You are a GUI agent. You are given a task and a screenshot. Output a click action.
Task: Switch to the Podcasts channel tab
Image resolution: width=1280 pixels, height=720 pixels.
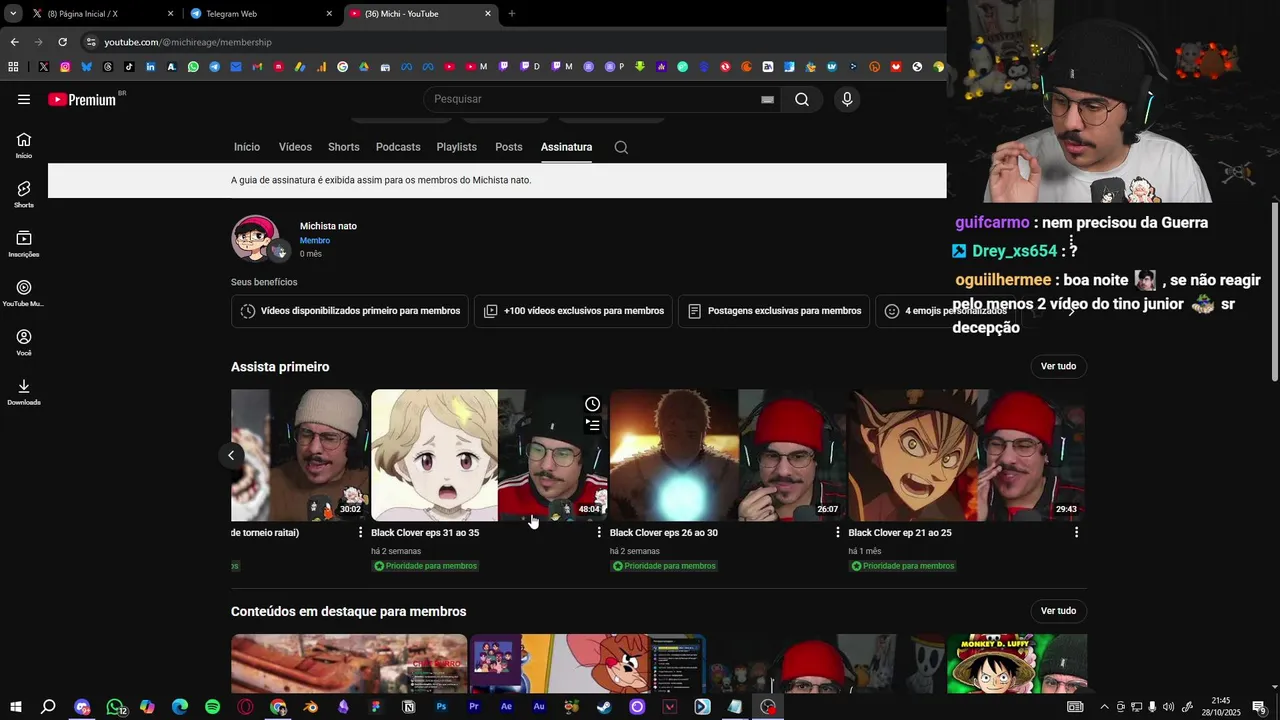coord(398,147)
